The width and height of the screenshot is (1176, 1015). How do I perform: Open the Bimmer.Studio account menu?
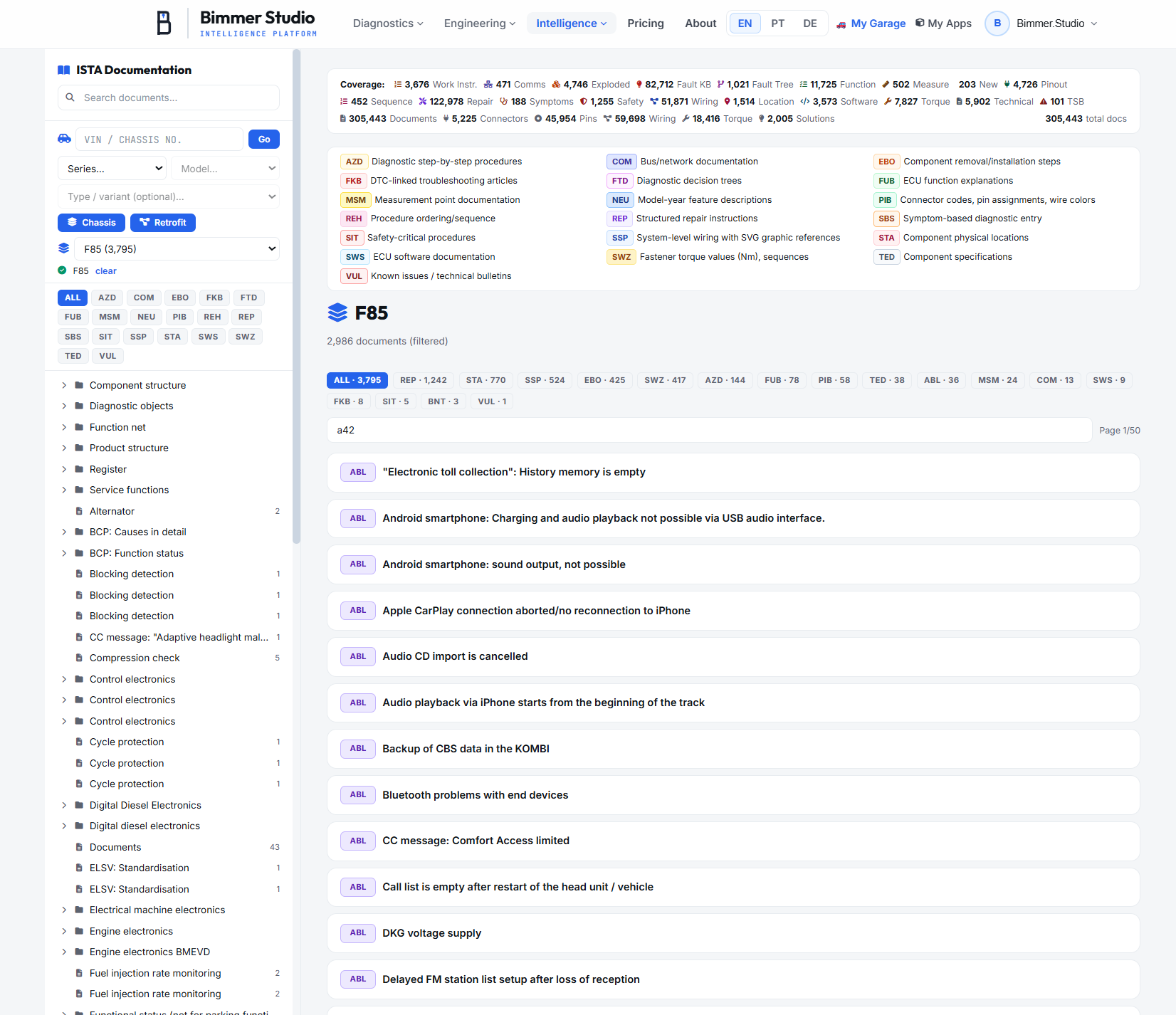[x=1056, y=23]
